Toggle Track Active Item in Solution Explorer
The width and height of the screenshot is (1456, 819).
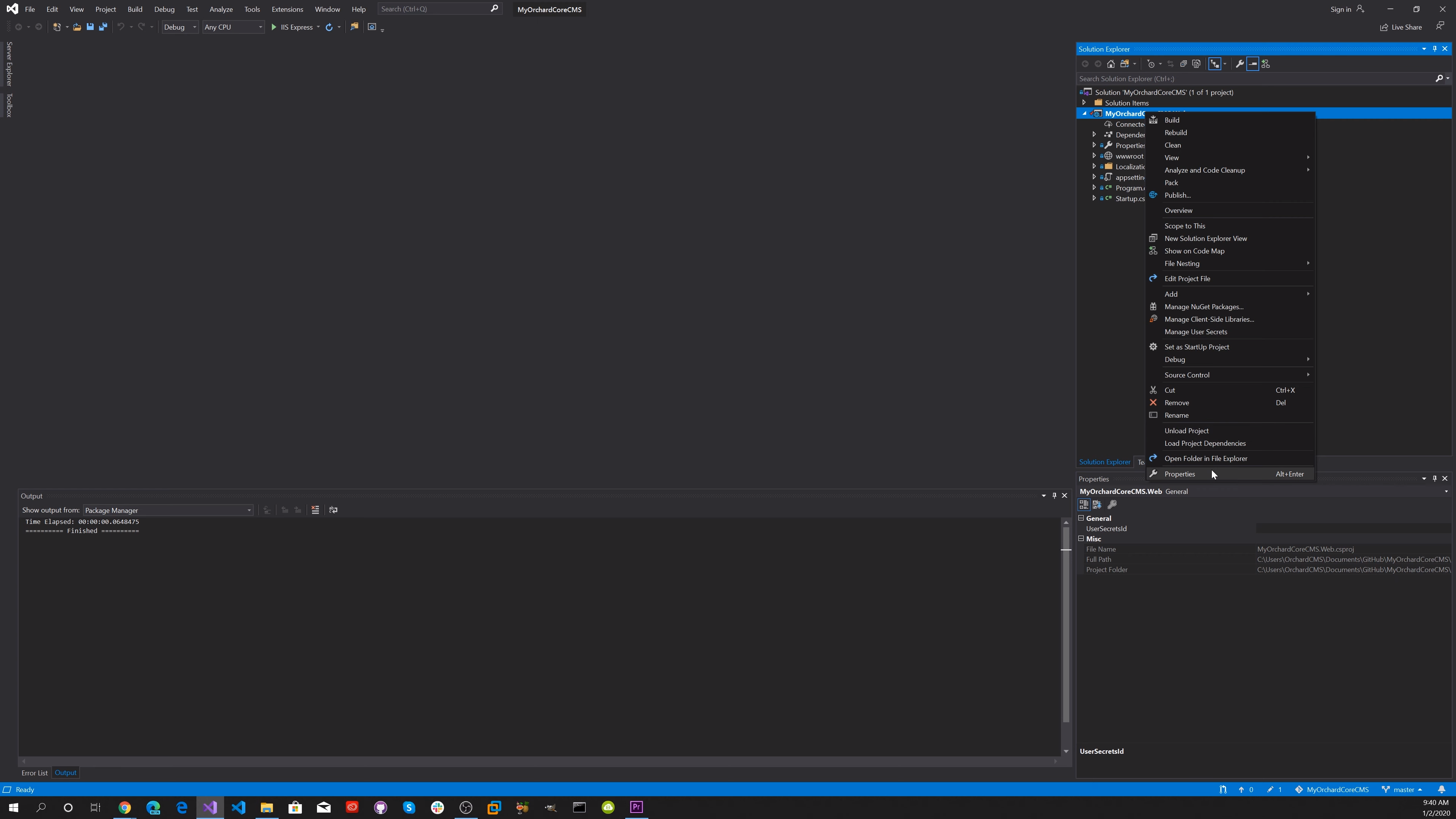[x=1214, y=64]
